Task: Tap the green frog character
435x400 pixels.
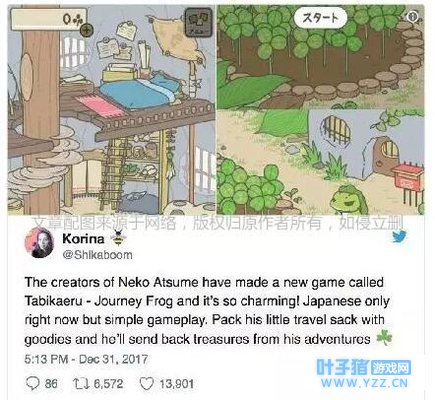Action: [347, 200]
